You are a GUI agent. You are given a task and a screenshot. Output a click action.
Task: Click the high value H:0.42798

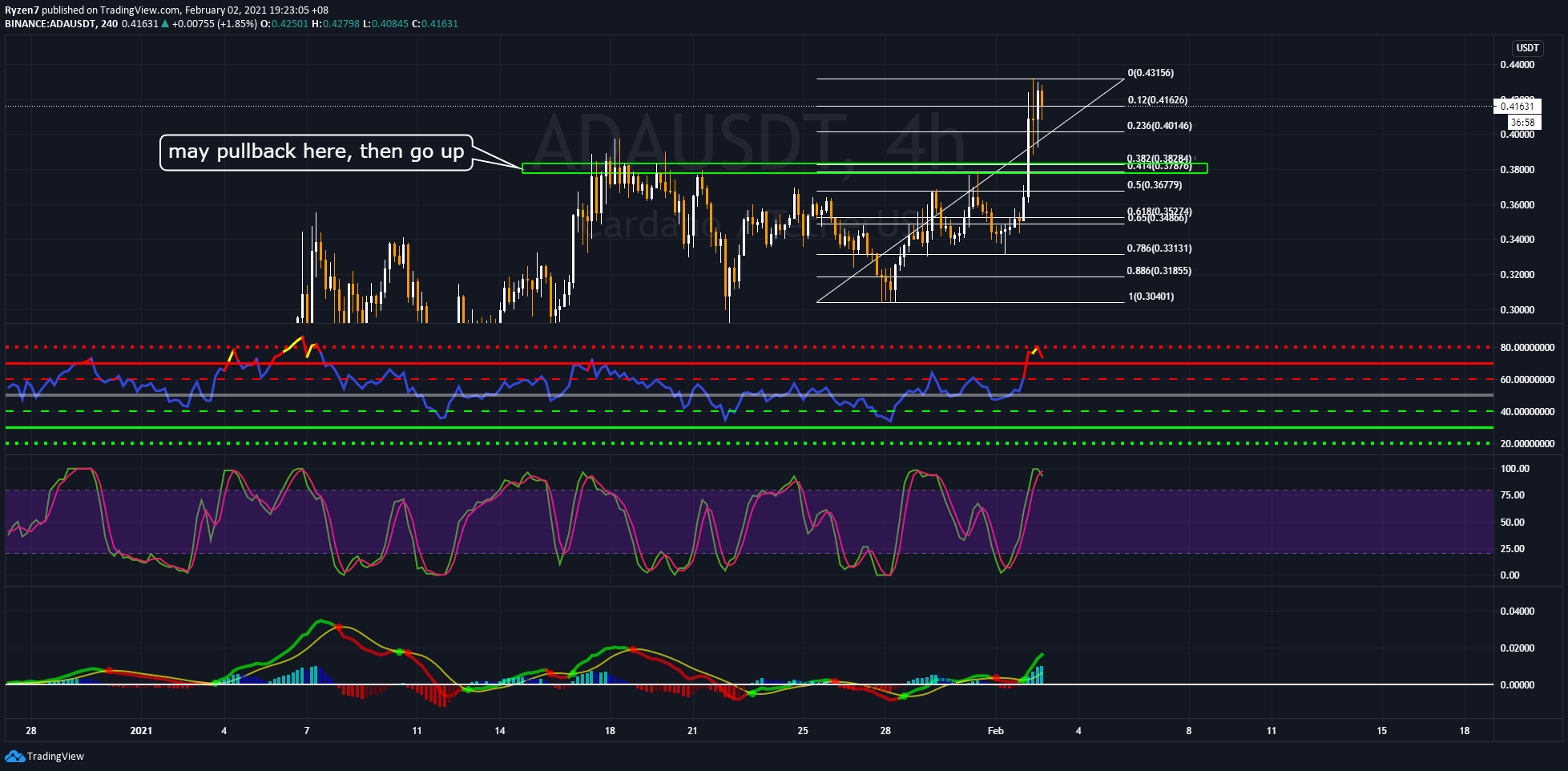[336, 24]
